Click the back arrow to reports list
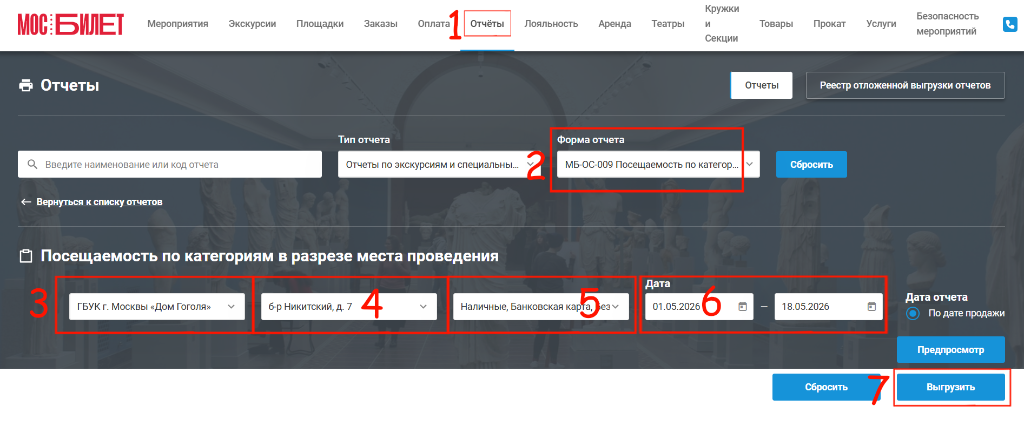 click(26, 202)
